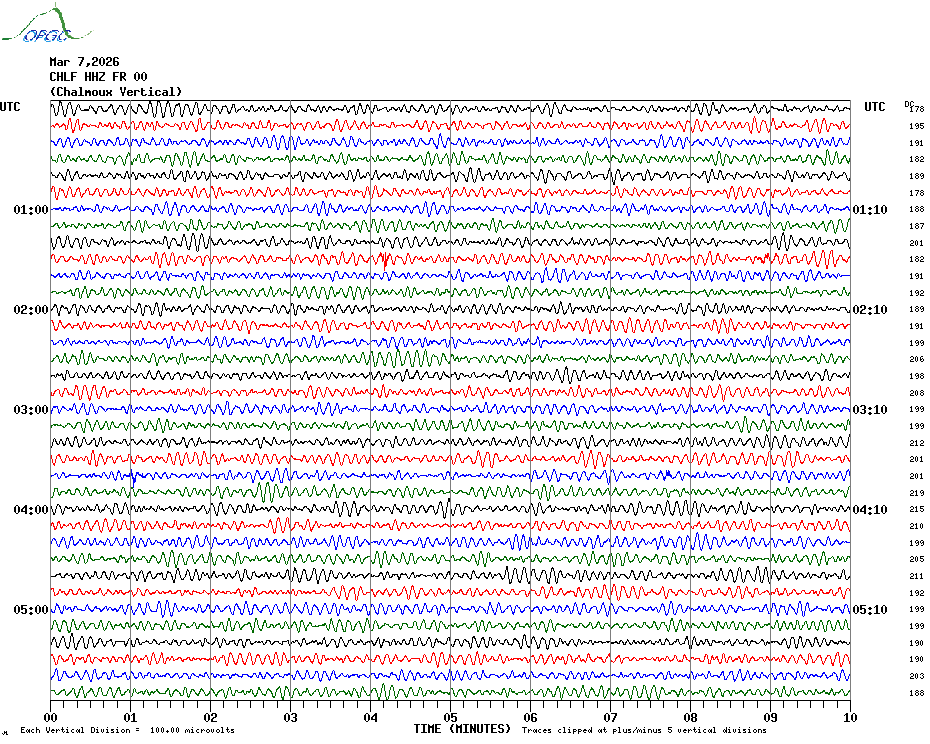The width and height of the screenshot is (930, 744).
Task: Click the minute axis tick label '07'
Action: pyautogui.click(x=610, y=717)
